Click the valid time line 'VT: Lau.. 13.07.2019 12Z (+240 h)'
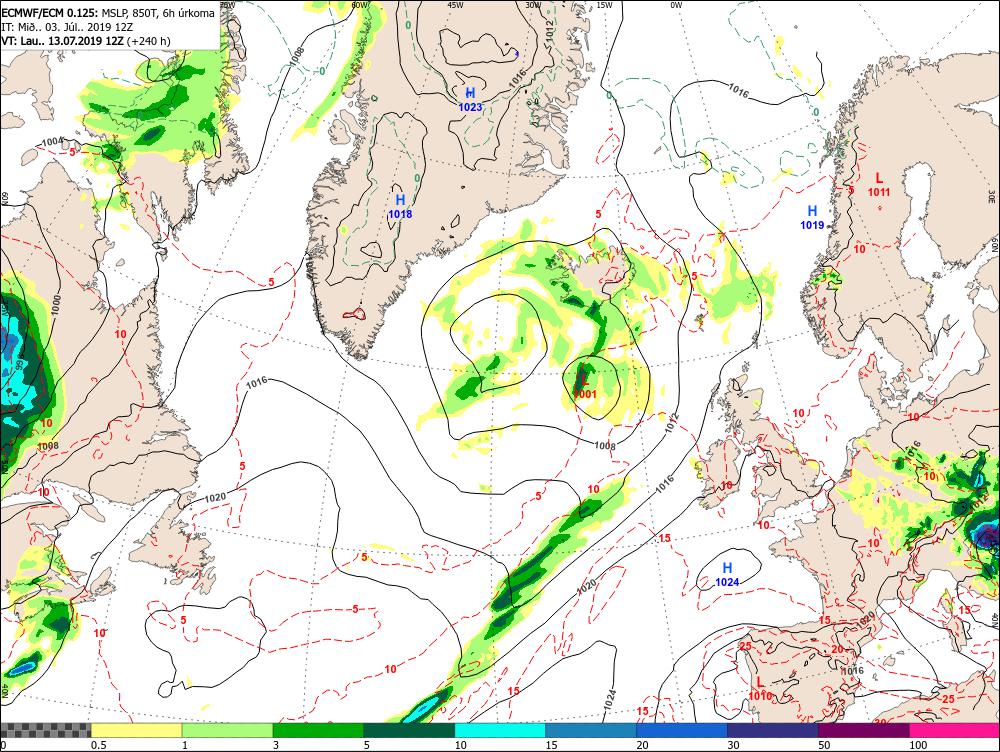Viewport: 1000px width, 752px height. (x=86, y=41)
